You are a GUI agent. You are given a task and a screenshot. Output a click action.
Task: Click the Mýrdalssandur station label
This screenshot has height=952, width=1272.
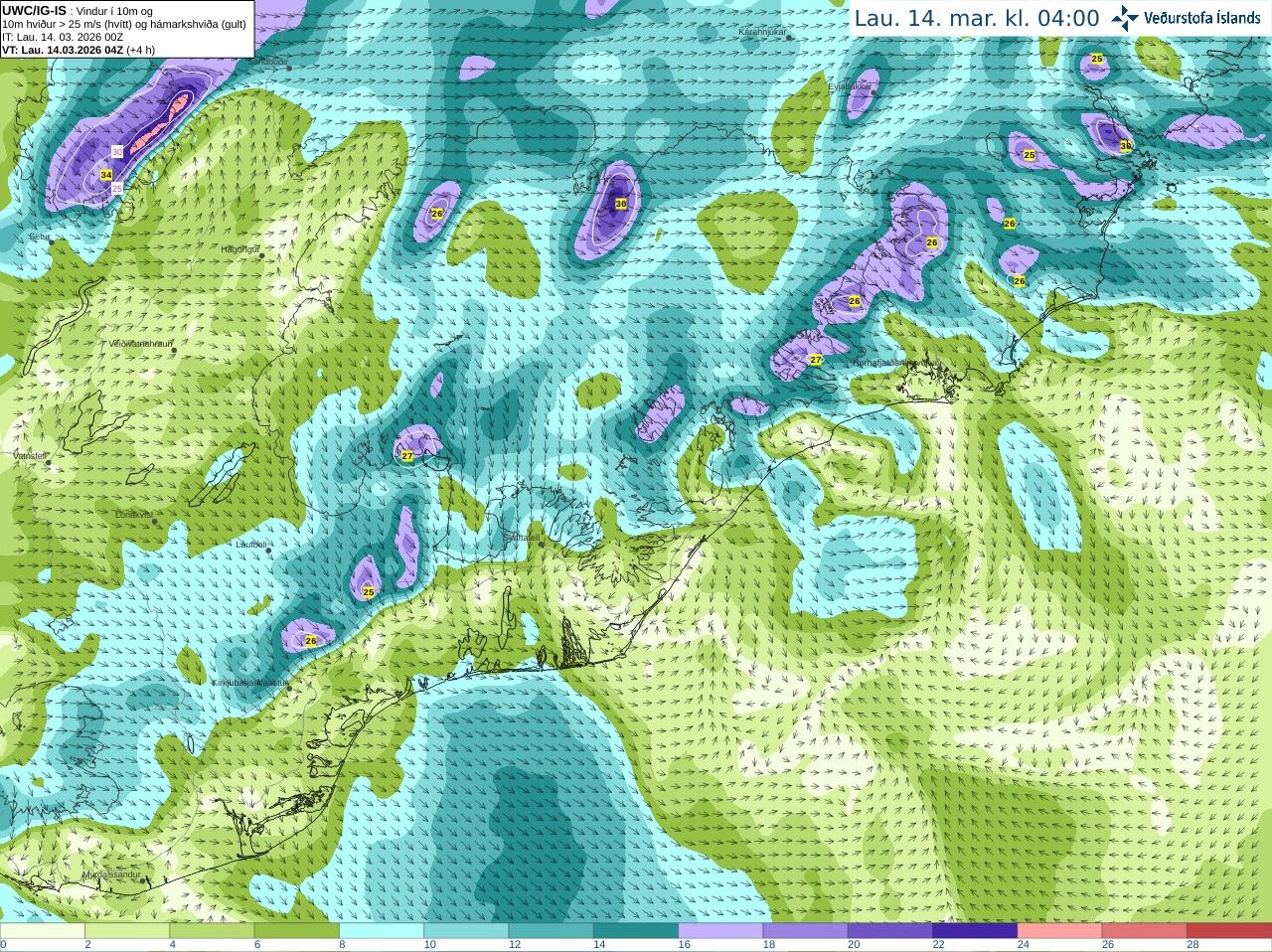(x=110, y=874)
